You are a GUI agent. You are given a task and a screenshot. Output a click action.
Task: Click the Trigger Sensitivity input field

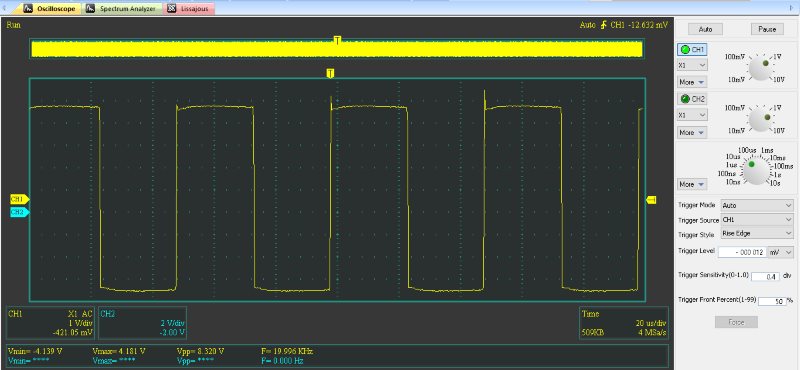(x=765, y=276)
